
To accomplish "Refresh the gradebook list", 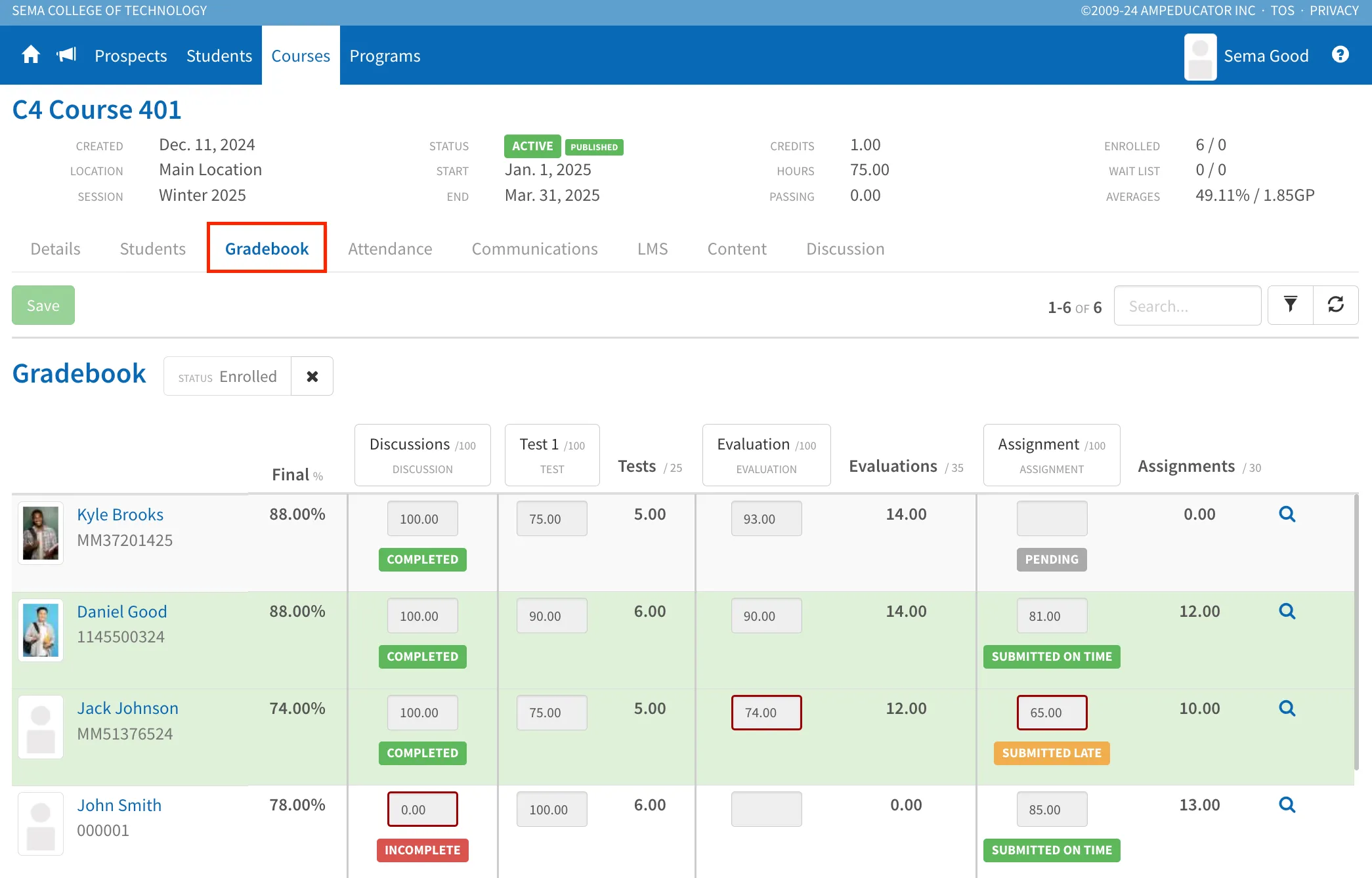I will tap(1336, 305).
